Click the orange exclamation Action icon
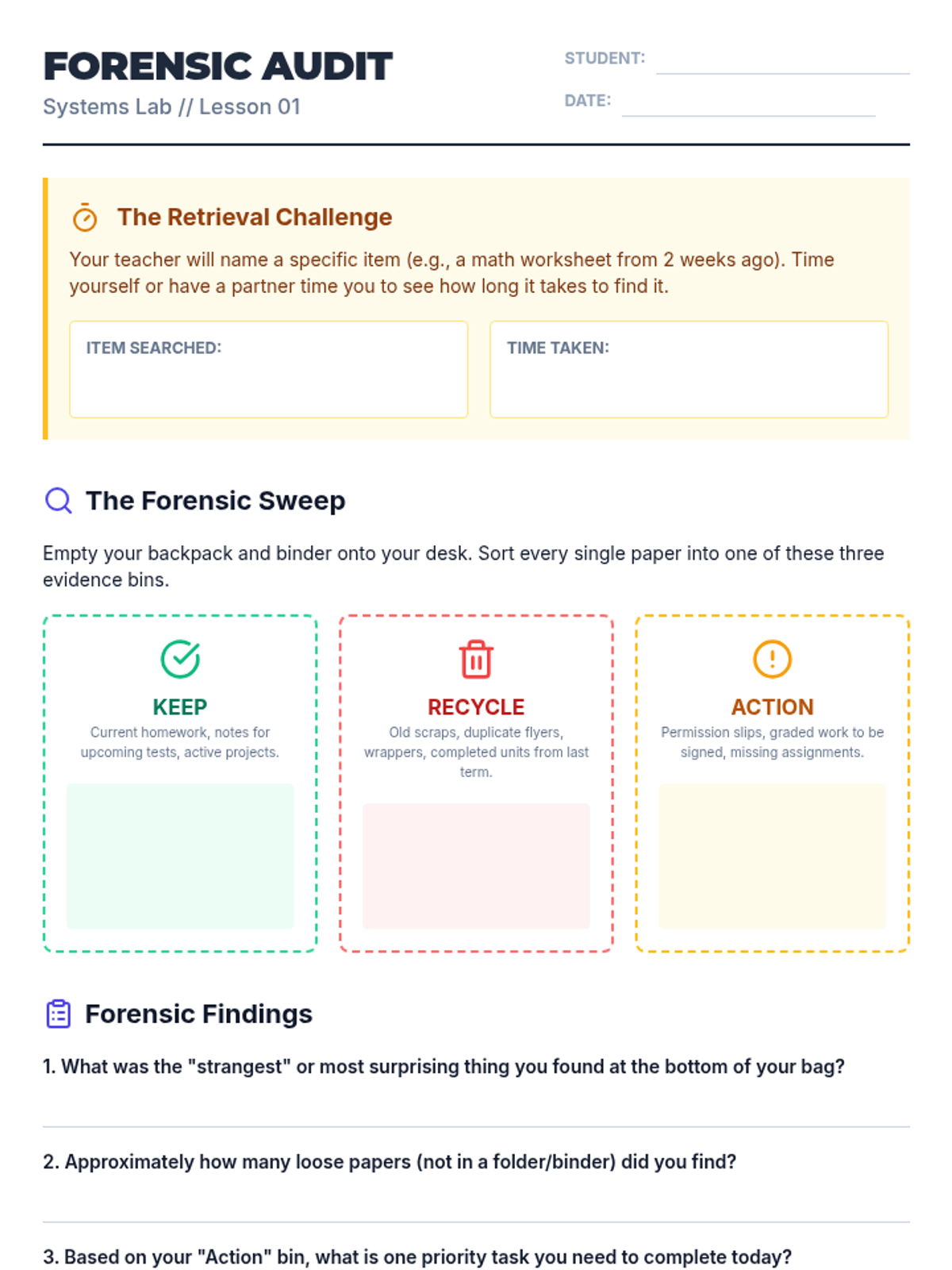Screen dimensions: 952x1270 (x=772, y=659)
